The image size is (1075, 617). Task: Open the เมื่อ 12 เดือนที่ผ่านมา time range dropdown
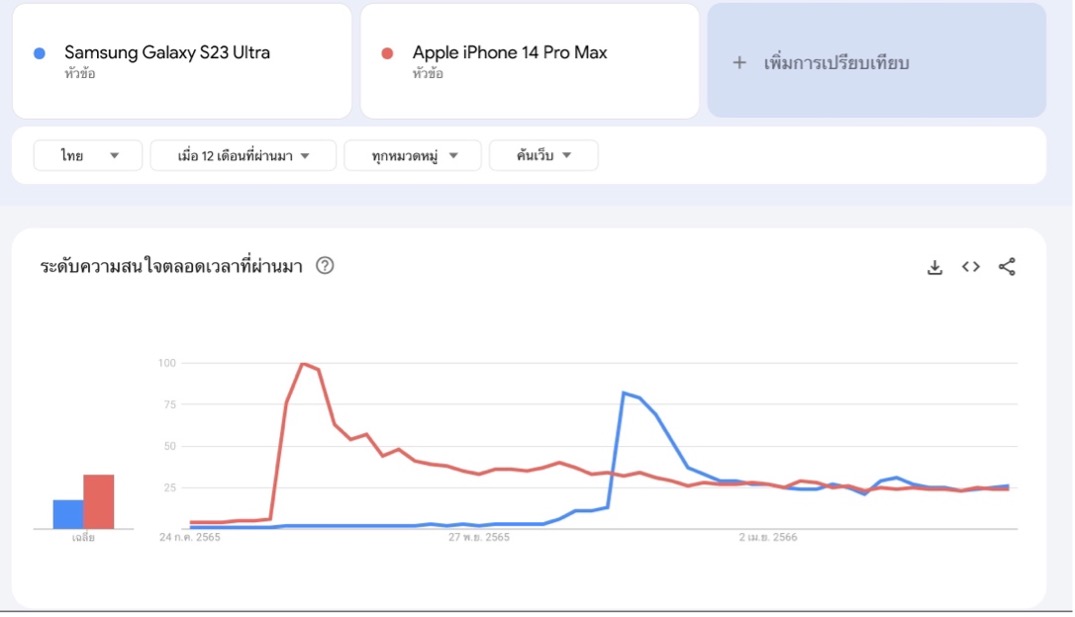pyautogui.click(x=243, y=156)
